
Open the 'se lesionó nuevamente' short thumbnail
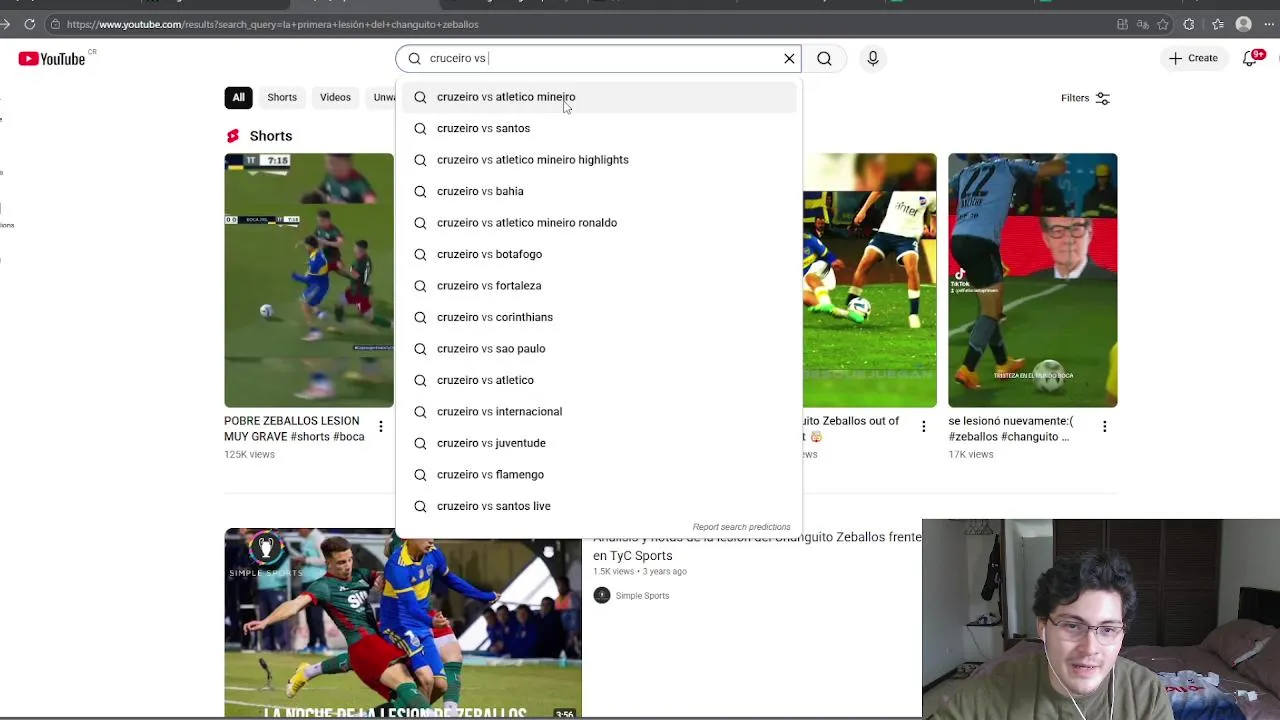1032,280
